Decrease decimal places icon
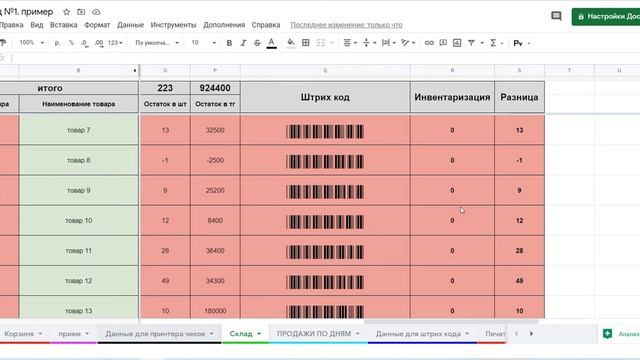 [84, 42]
